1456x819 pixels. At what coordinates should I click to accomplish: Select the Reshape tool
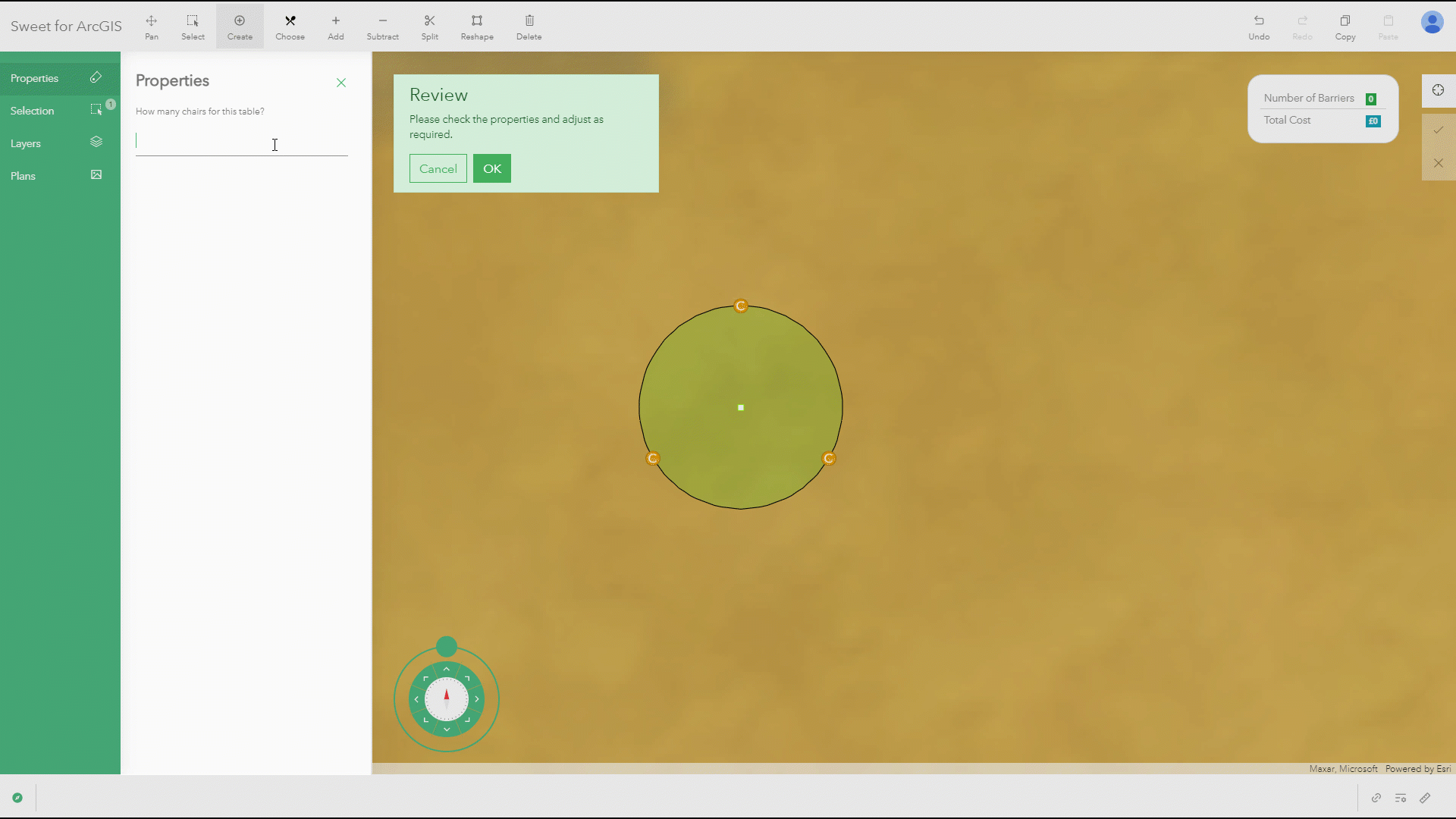tap(477, 26)
